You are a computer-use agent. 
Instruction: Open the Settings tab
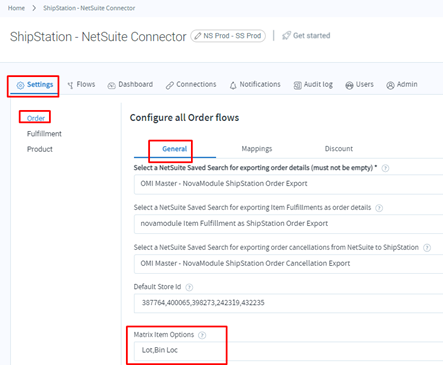tap(35, 85)
